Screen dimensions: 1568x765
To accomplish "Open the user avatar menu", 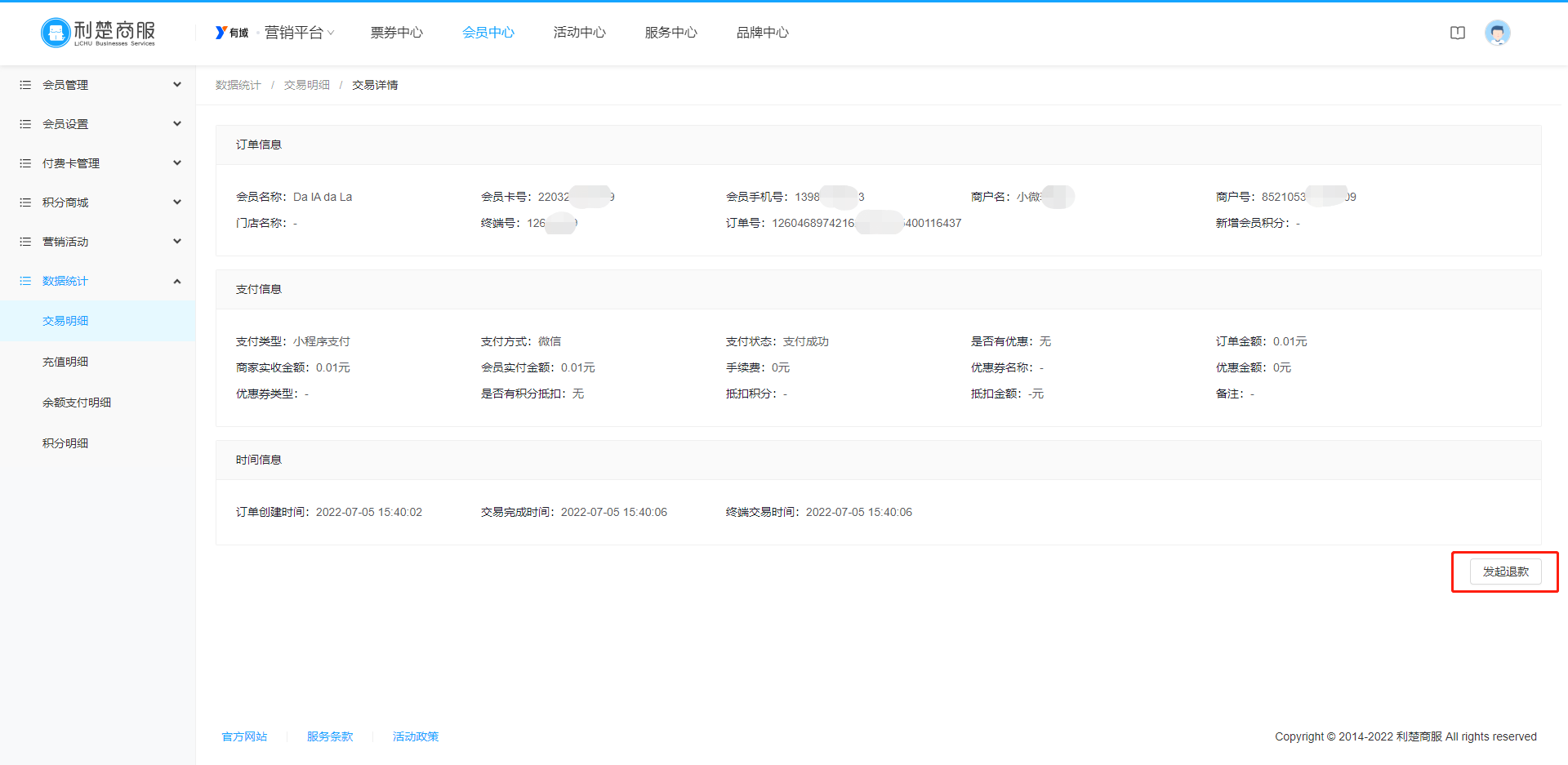I will (1497, 33).
